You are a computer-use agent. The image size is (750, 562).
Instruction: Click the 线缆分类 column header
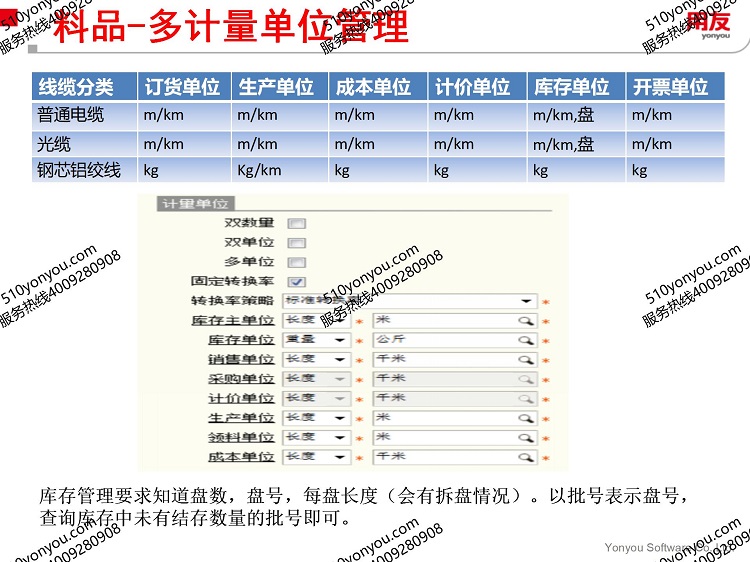click(x=76, y=87)
